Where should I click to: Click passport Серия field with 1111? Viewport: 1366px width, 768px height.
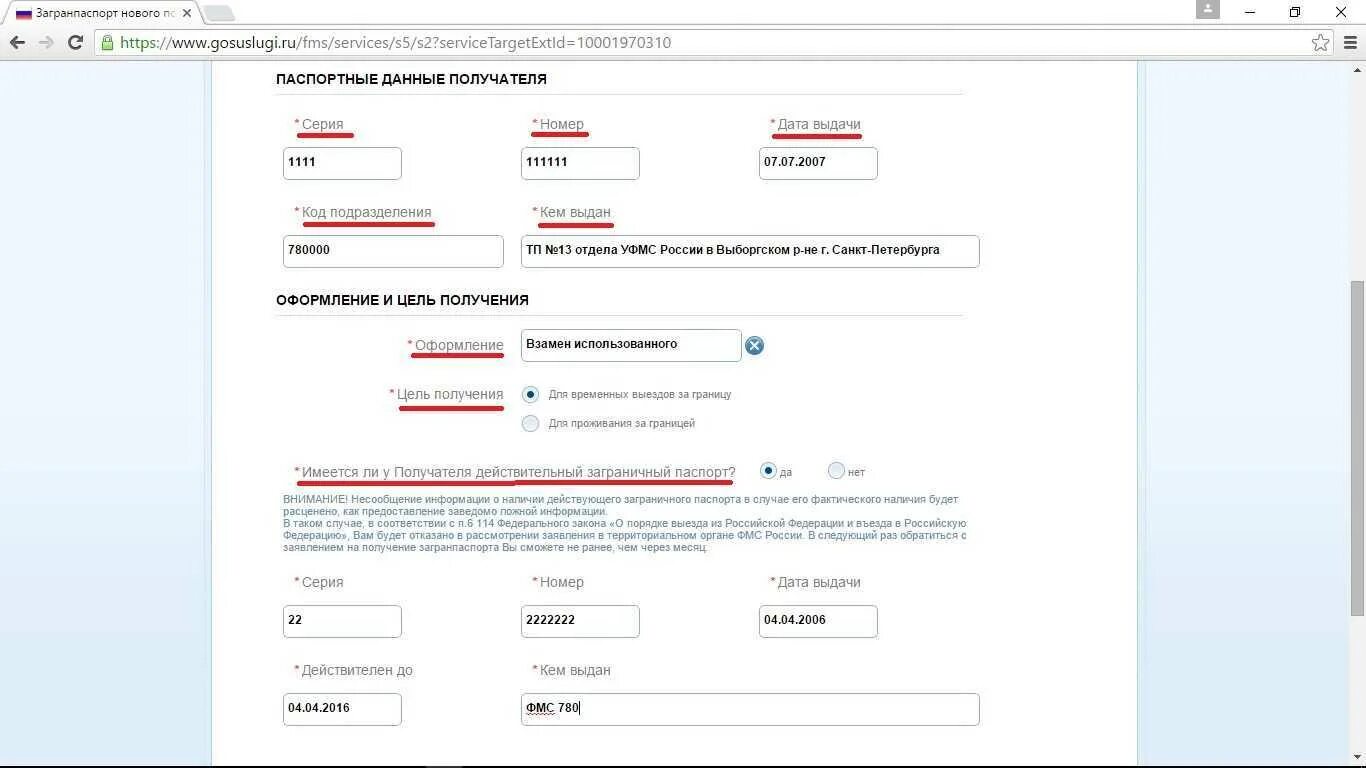coord(342,163)
